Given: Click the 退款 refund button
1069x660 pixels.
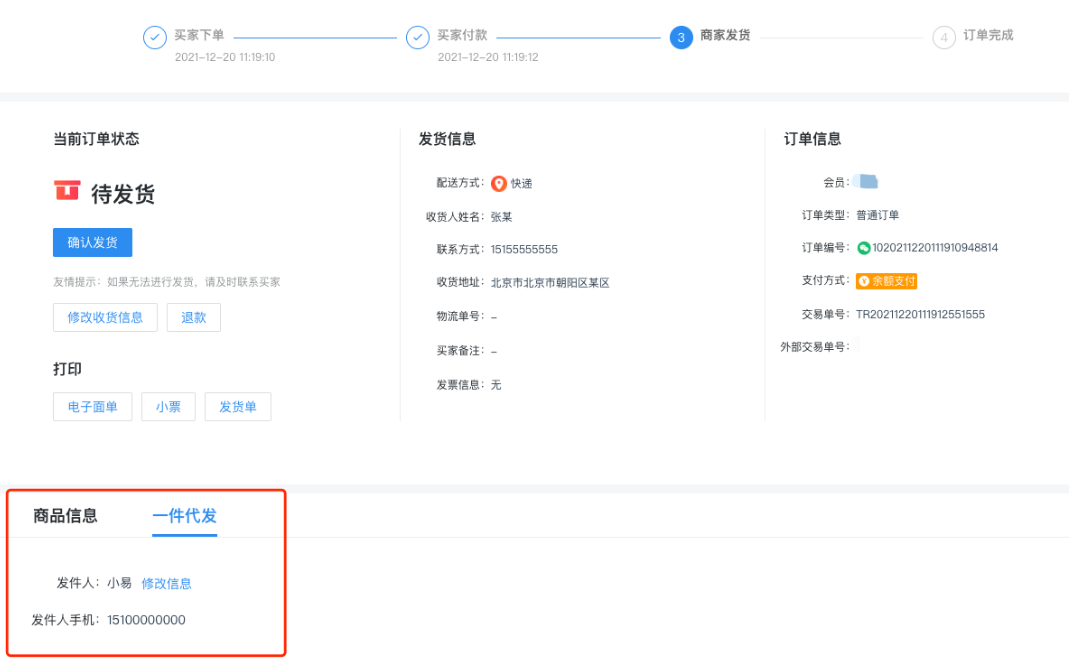Looking at the screenshot, I should 194,317.
